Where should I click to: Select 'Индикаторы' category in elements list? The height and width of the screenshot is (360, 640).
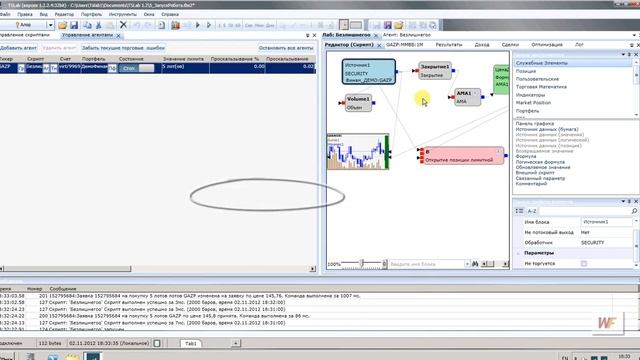click(530, 95)
